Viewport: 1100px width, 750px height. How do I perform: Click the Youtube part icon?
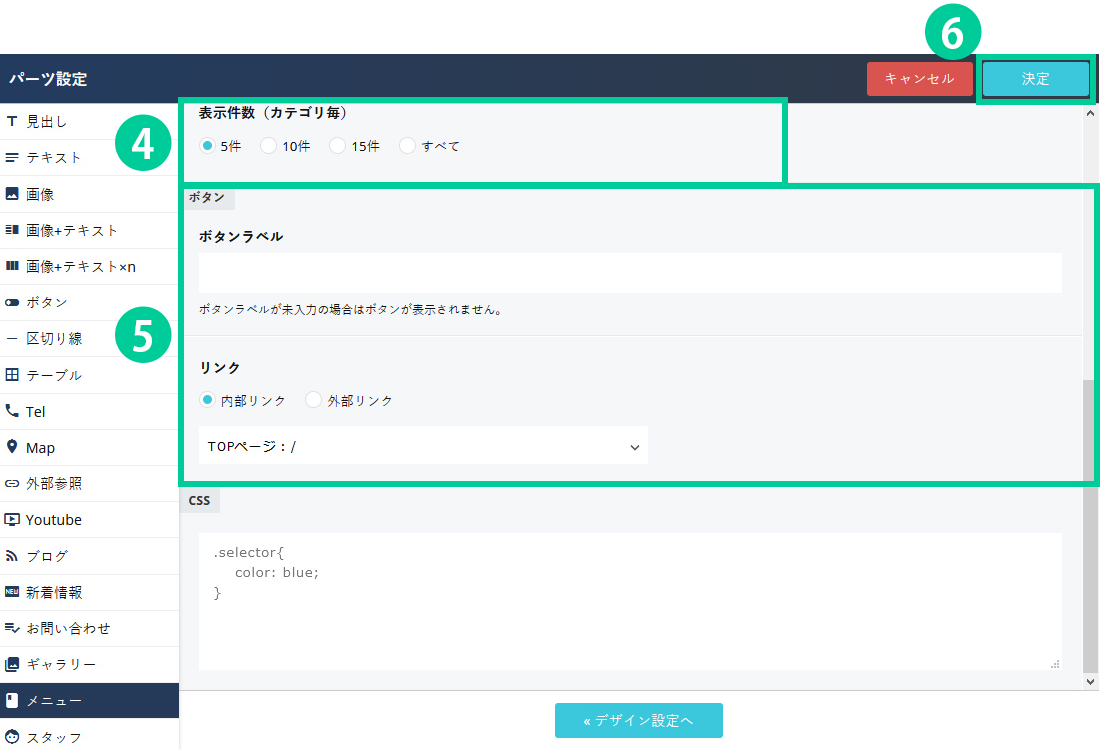(12, 520)
